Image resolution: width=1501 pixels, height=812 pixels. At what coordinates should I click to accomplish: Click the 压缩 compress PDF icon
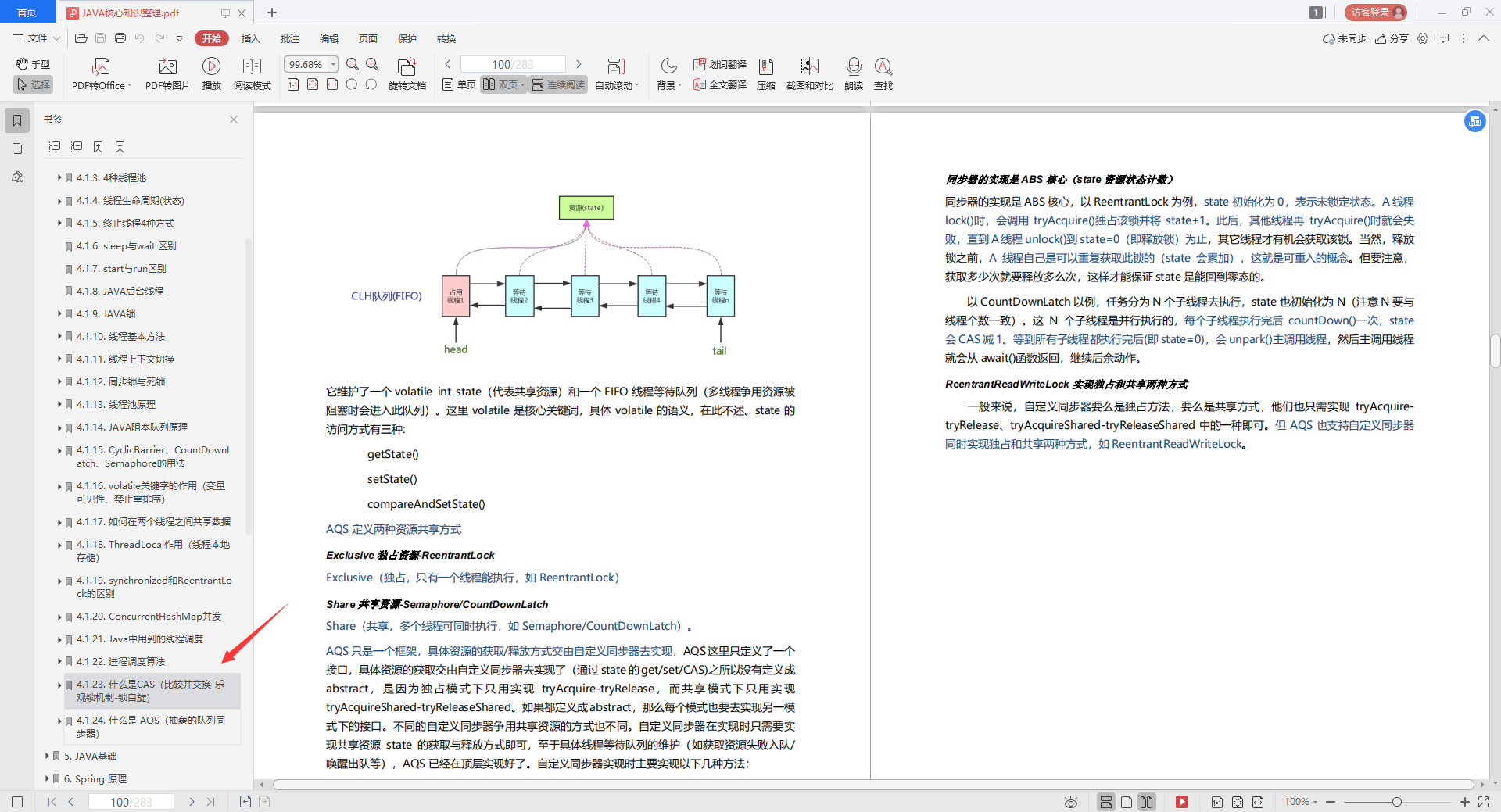765,74
